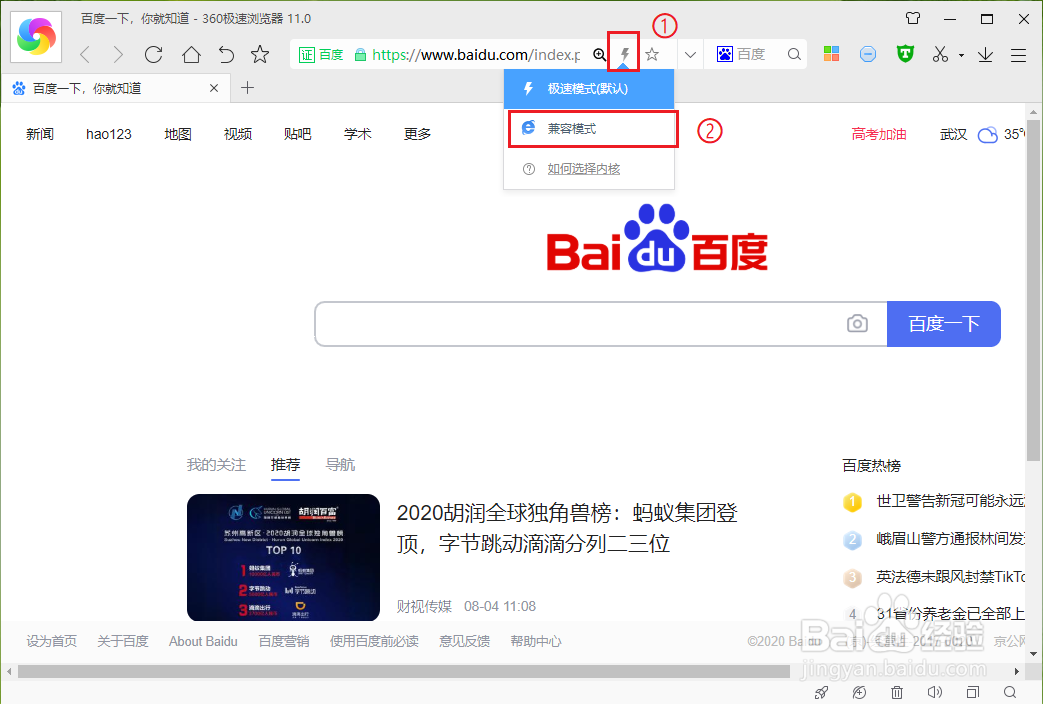
Task: Open the 胡润 TOP 10 news thumbnail
Action: [x=283, y=558]
